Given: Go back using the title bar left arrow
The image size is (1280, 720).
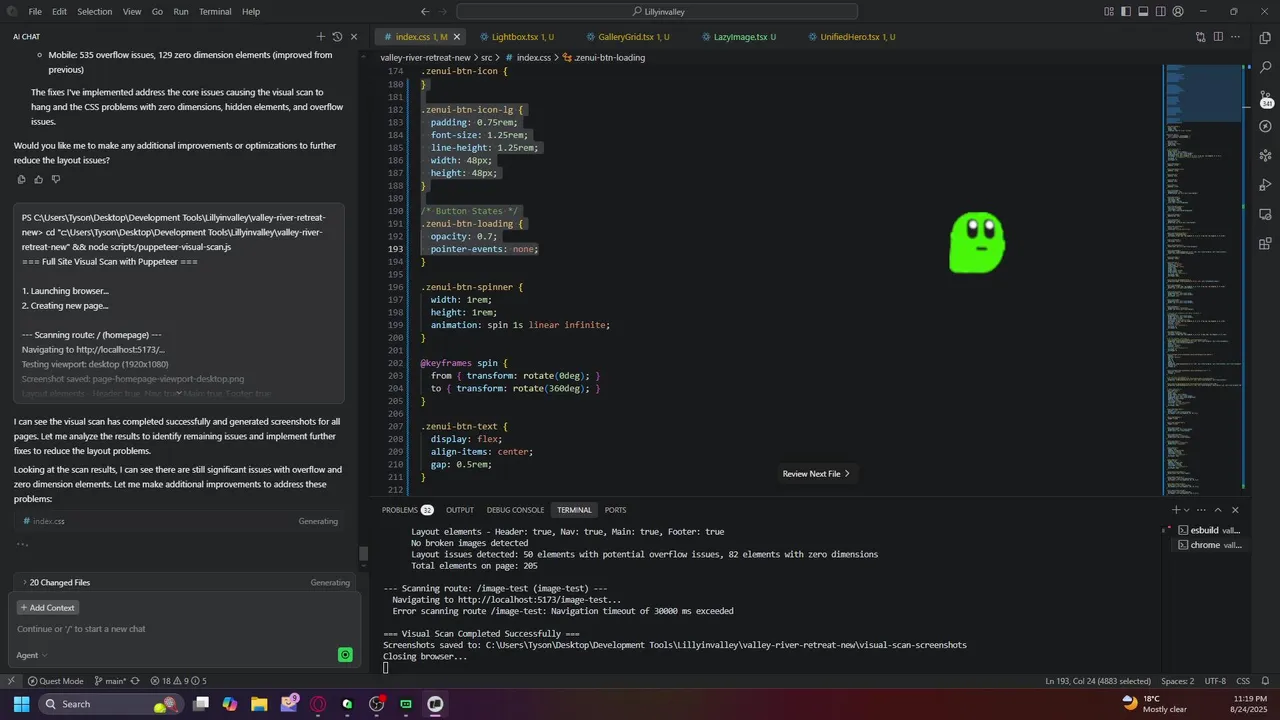Looking at the screenshot, I should (x=425, y=11).
